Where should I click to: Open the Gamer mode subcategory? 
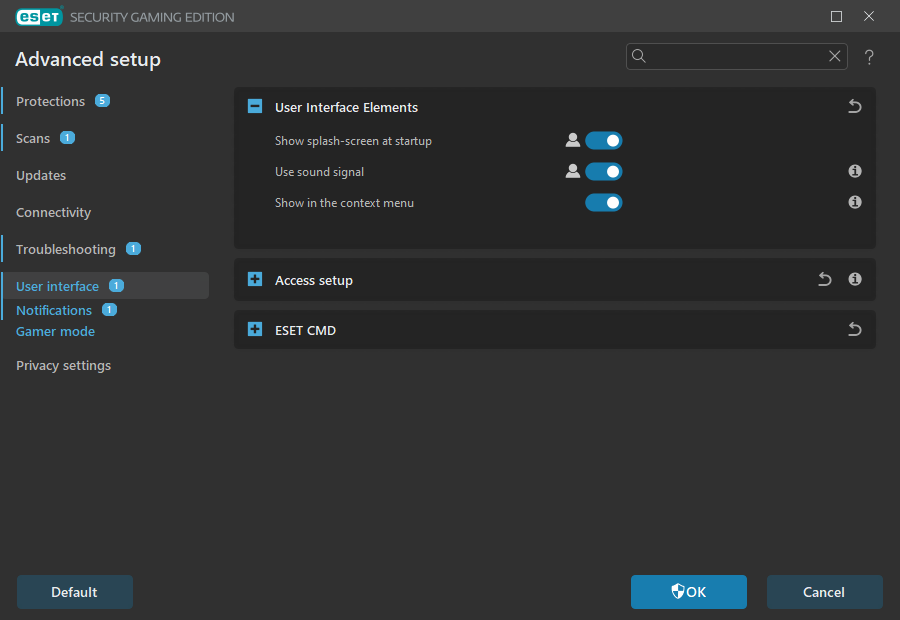[x=55, y=331]
